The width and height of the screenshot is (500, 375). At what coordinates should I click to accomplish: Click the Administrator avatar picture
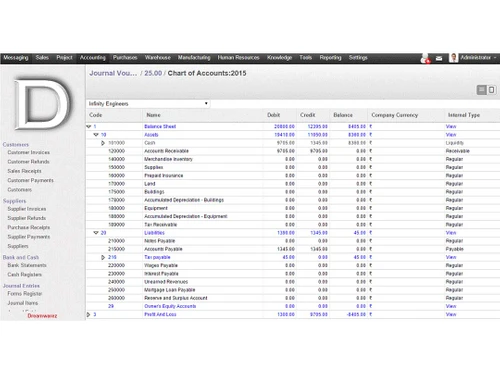[x=453, y=58]
